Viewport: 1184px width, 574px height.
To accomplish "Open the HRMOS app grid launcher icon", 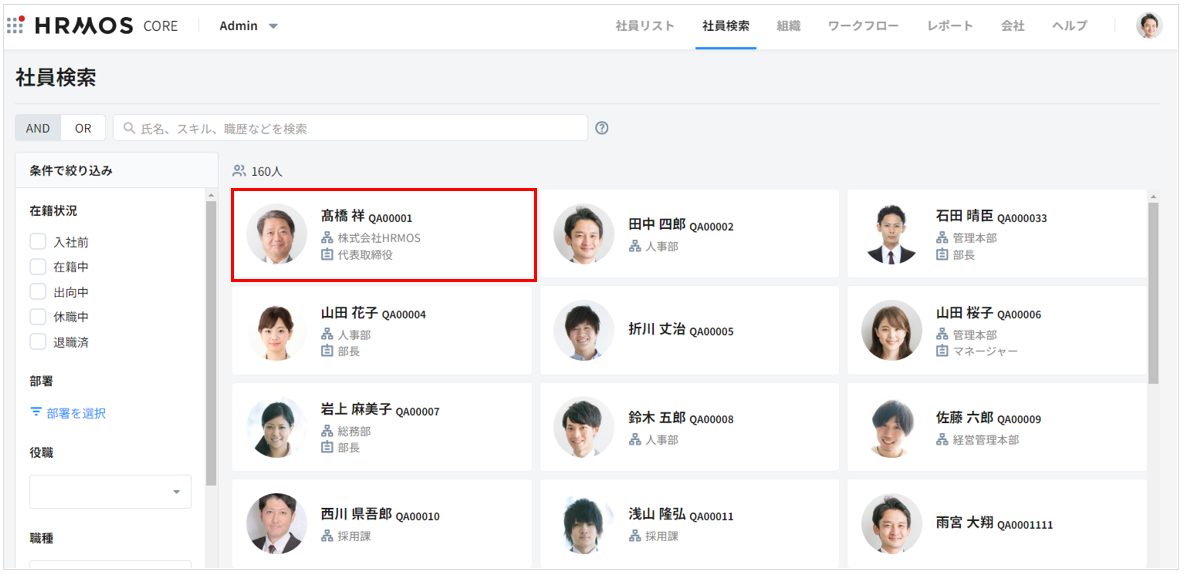I will click(16, 26).
